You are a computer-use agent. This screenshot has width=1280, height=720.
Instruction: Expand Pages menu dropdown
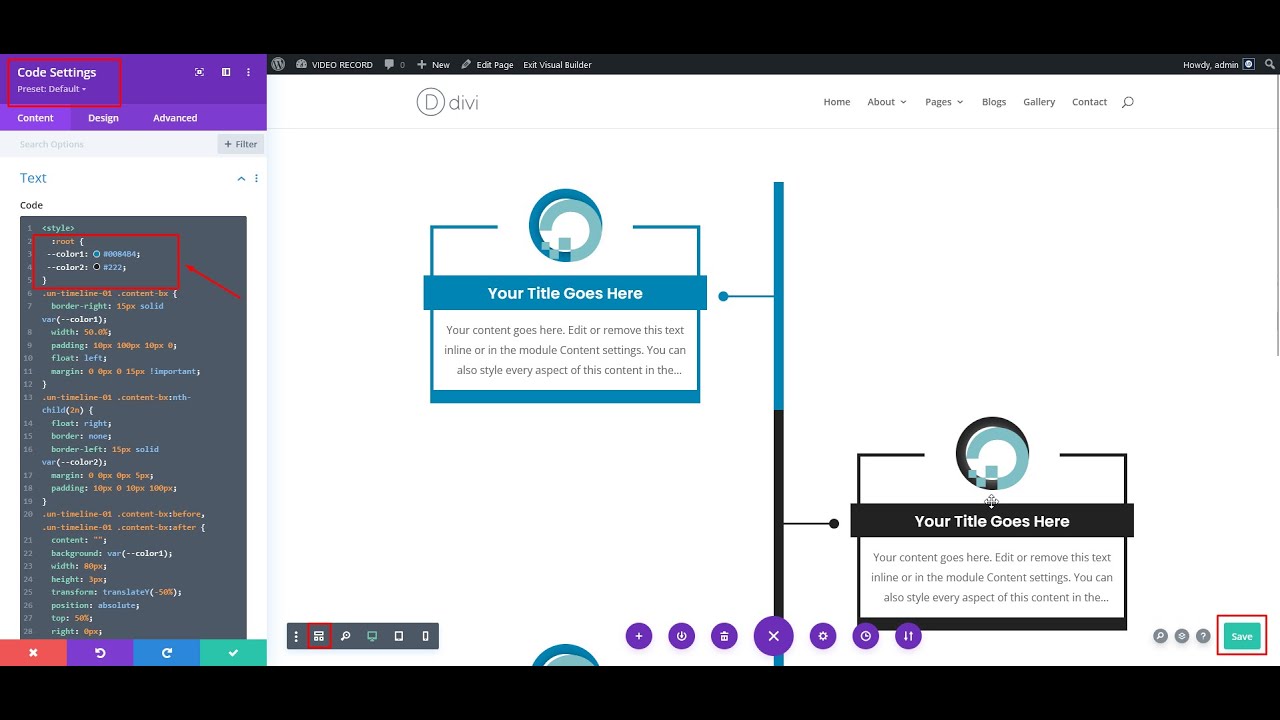tap(944, 102)
